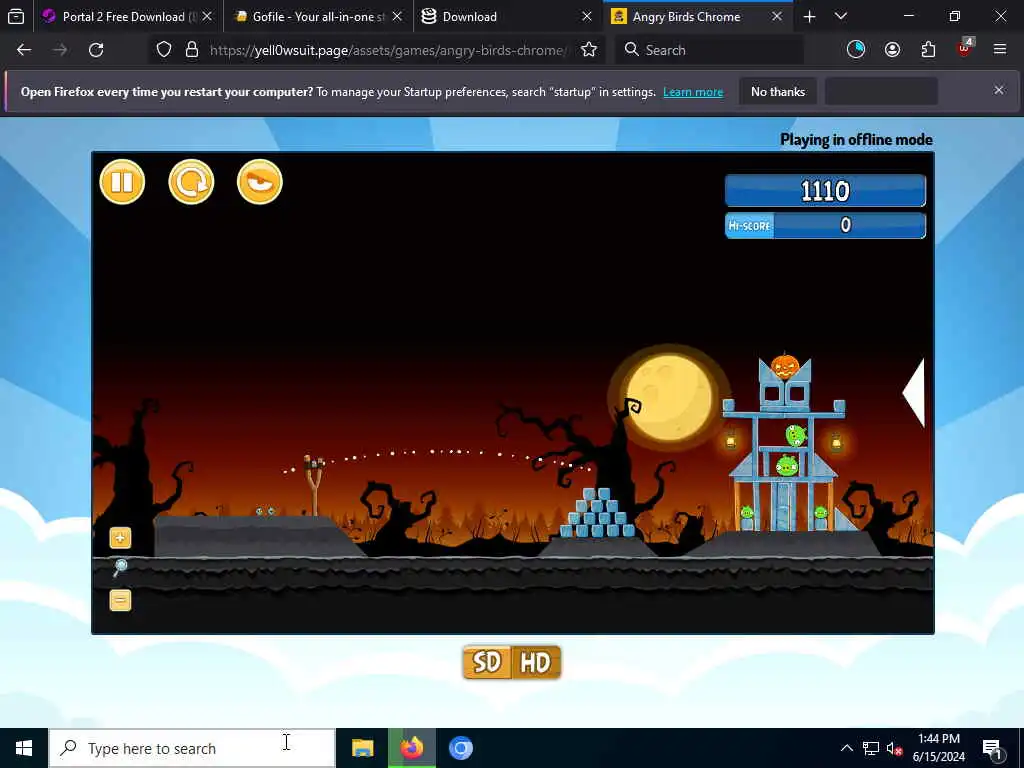This screenshot has width=1024, height=768.
Task: Close the Portal 2 Free Download tab
Action: click(x=207, y=16)
